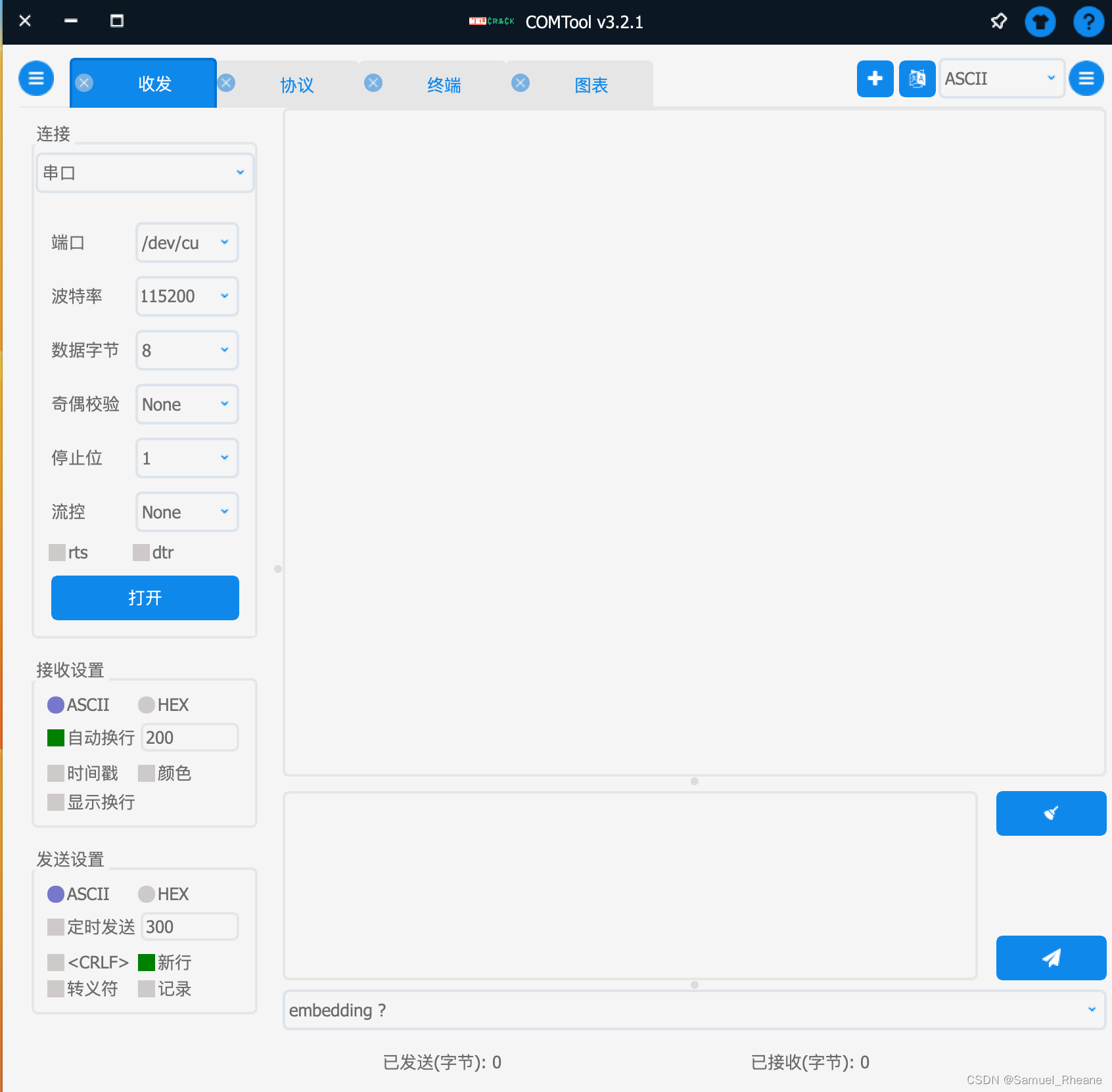Click the 打开 open serial button
Image resolution: width=1112 pixels, height=1092 pixels.
(x=145, y=598)
